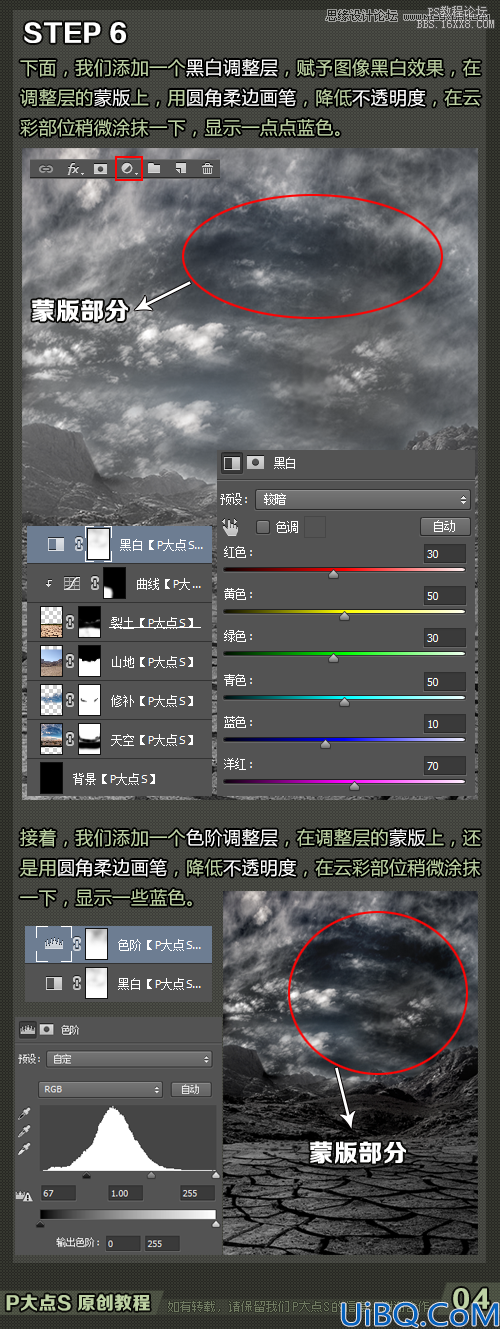Click 自动 button in 黑白 panel
The image size is (500, 1329).
(444, 526)
